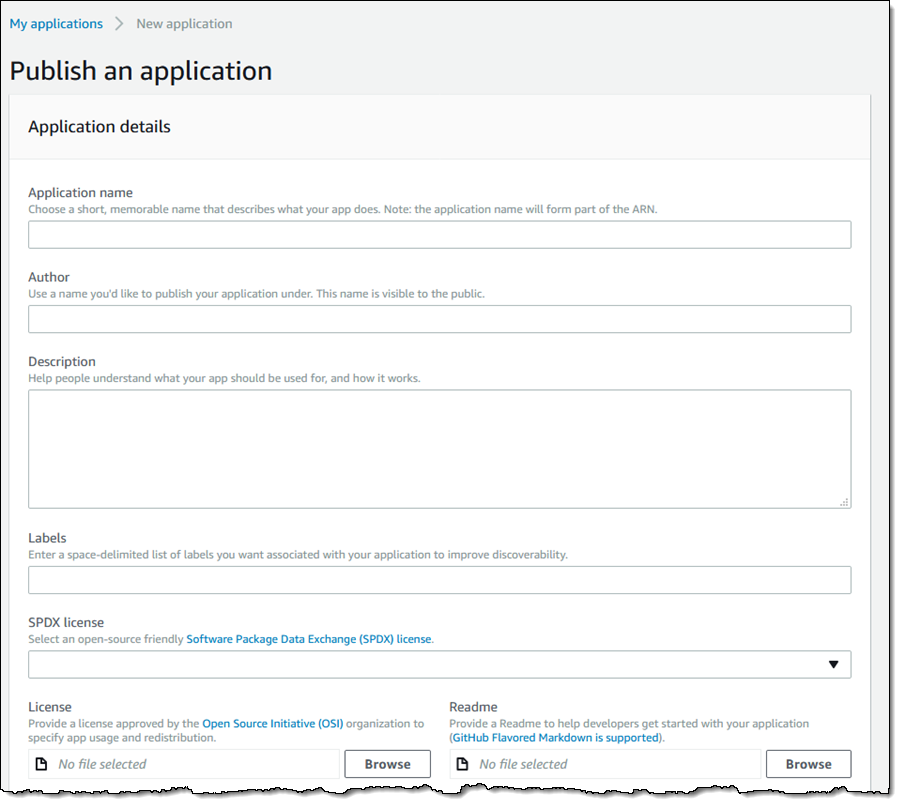The image size is (900, 804).
Task: Browse for a Readme file
Action: click(x=808, y=764)
